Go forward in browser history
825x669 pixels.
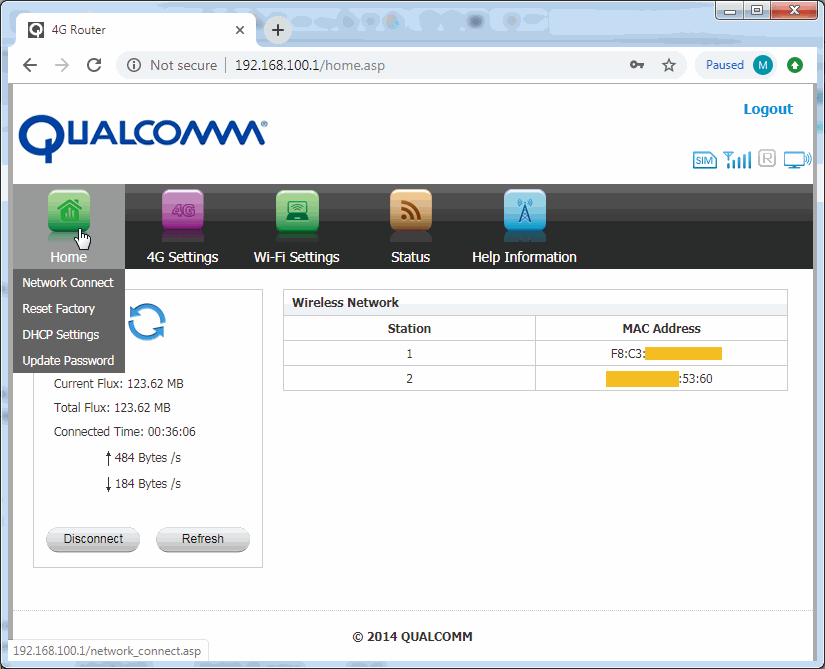pos(62,65)
